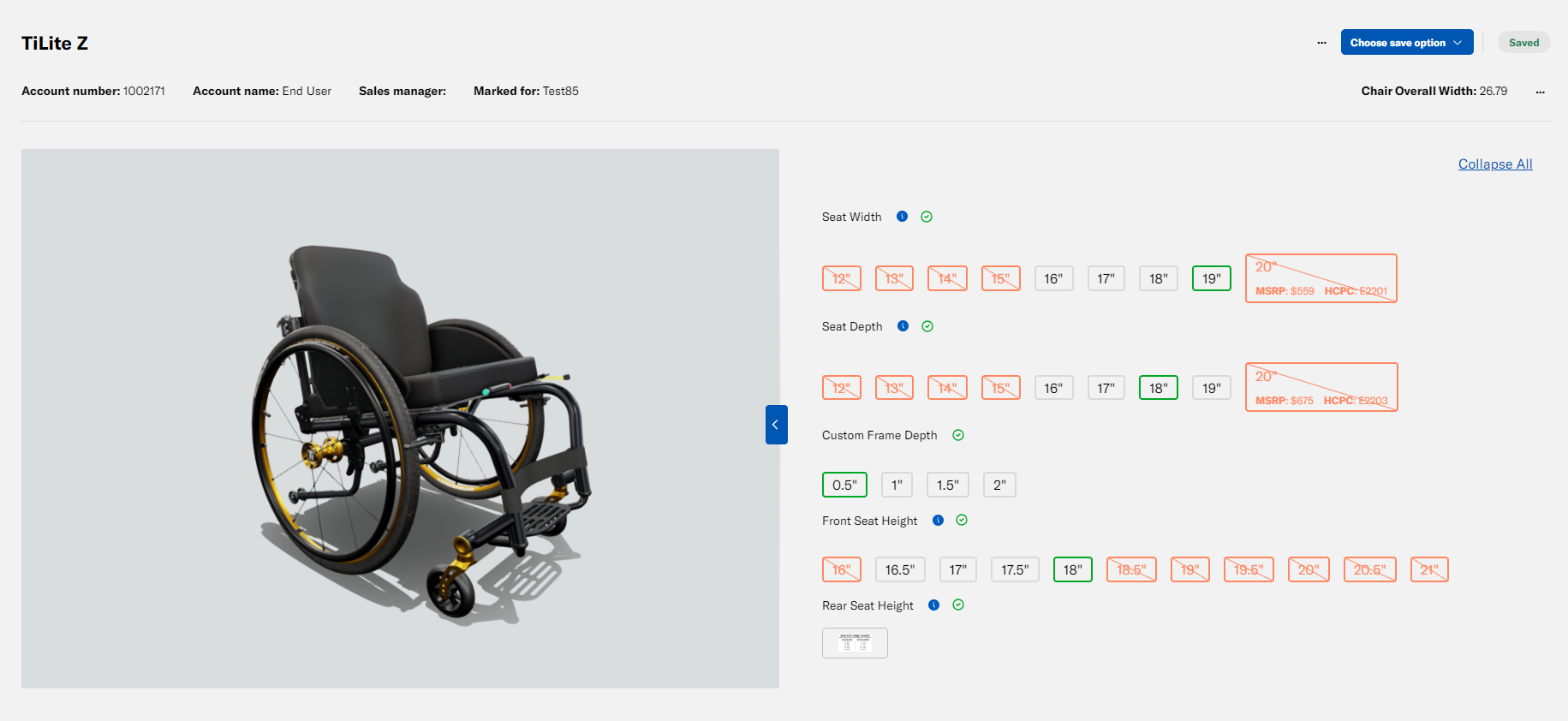Select disabled Seat Width 15" option
The height and width of the screenshot is (721, 1568).
coord(1000,278)
